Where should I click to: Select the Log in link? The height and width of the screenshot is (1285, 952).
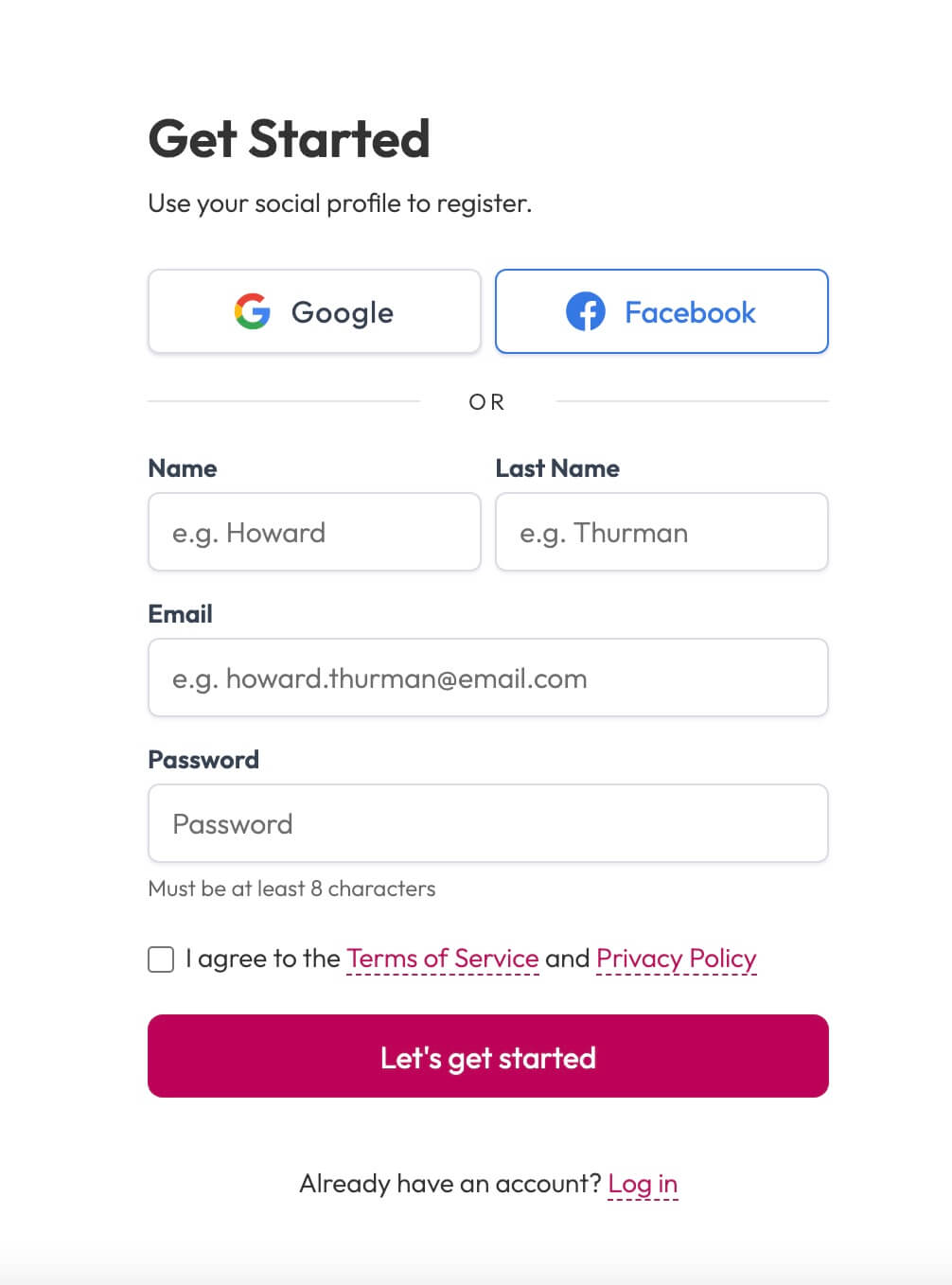(643, 1183)
